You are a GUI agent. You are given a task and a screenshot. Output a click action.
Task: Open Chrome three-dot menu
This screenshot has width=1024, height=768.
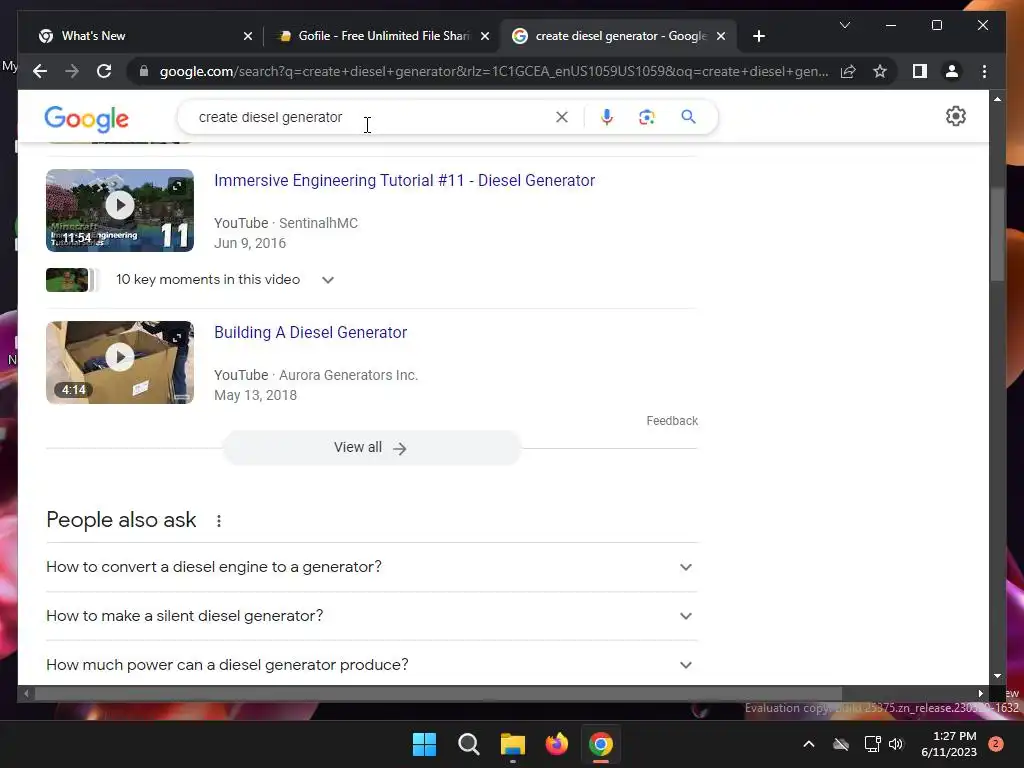(984, 71)
